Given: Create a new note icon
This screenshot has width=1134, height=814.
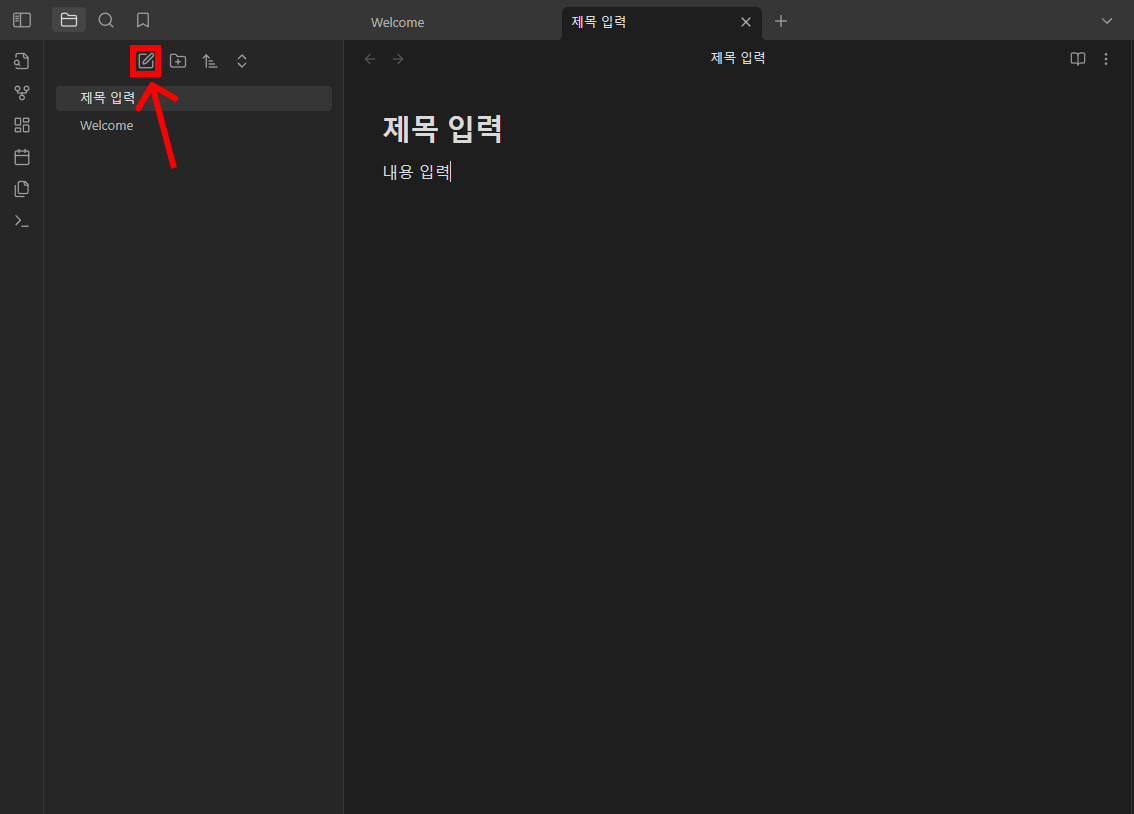Looking at the screenshot, I should click(x=145, y=61).
